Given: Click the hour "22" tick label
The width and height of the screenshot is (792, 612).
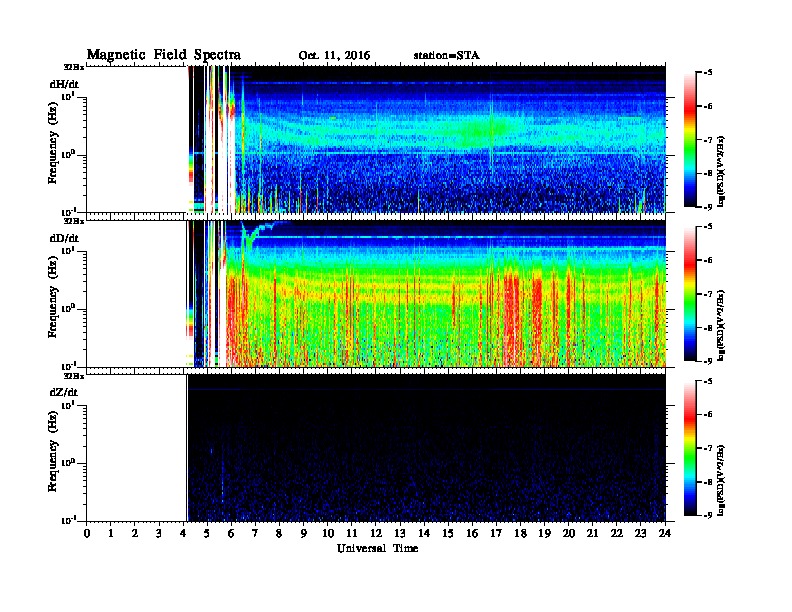Looking at the screenshot, I should point(617,533).
